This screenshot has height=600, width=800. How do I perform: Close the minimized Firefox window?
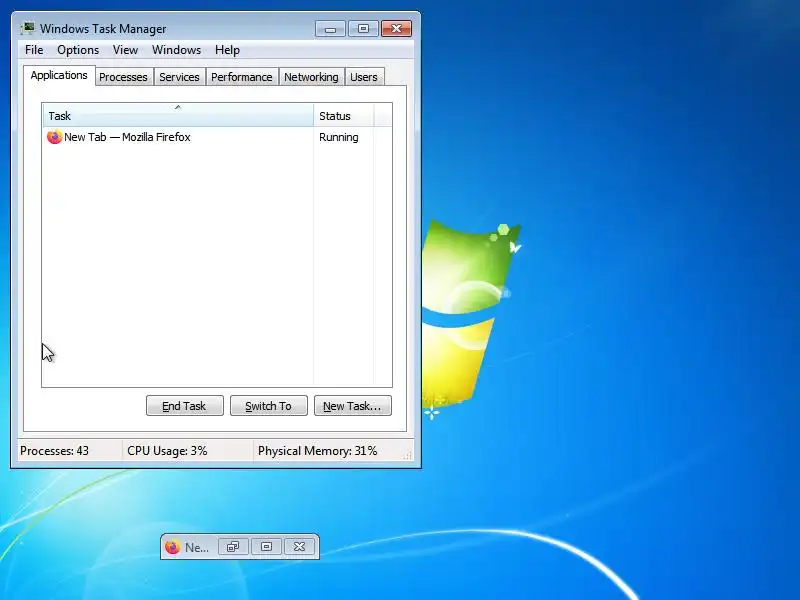click(299, 547)
